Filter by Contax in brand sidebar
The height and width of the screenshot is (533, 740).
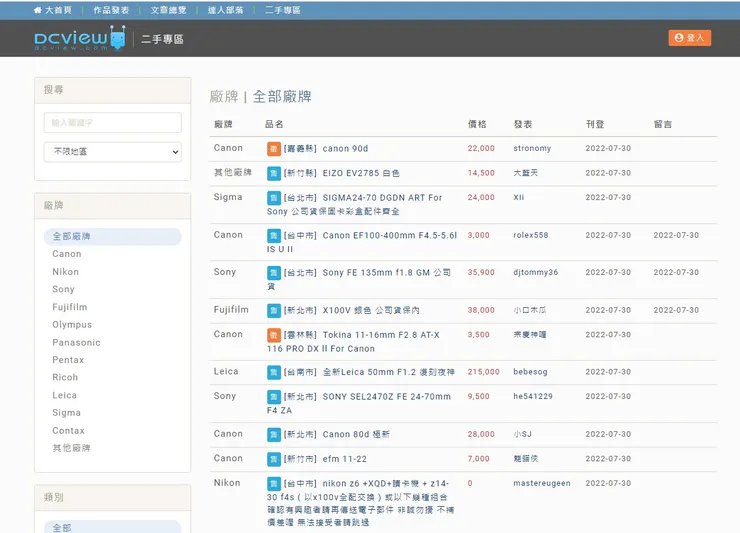(68, 431)
